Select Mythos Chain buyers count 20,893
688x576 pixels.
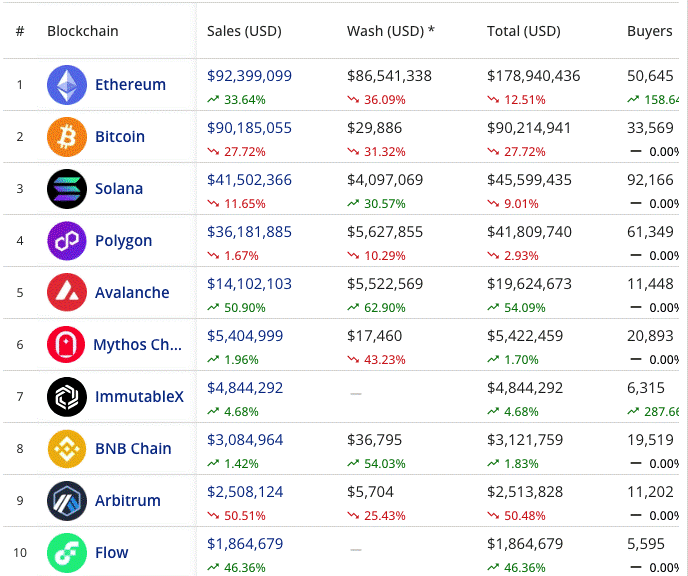[x=650, y=336]
